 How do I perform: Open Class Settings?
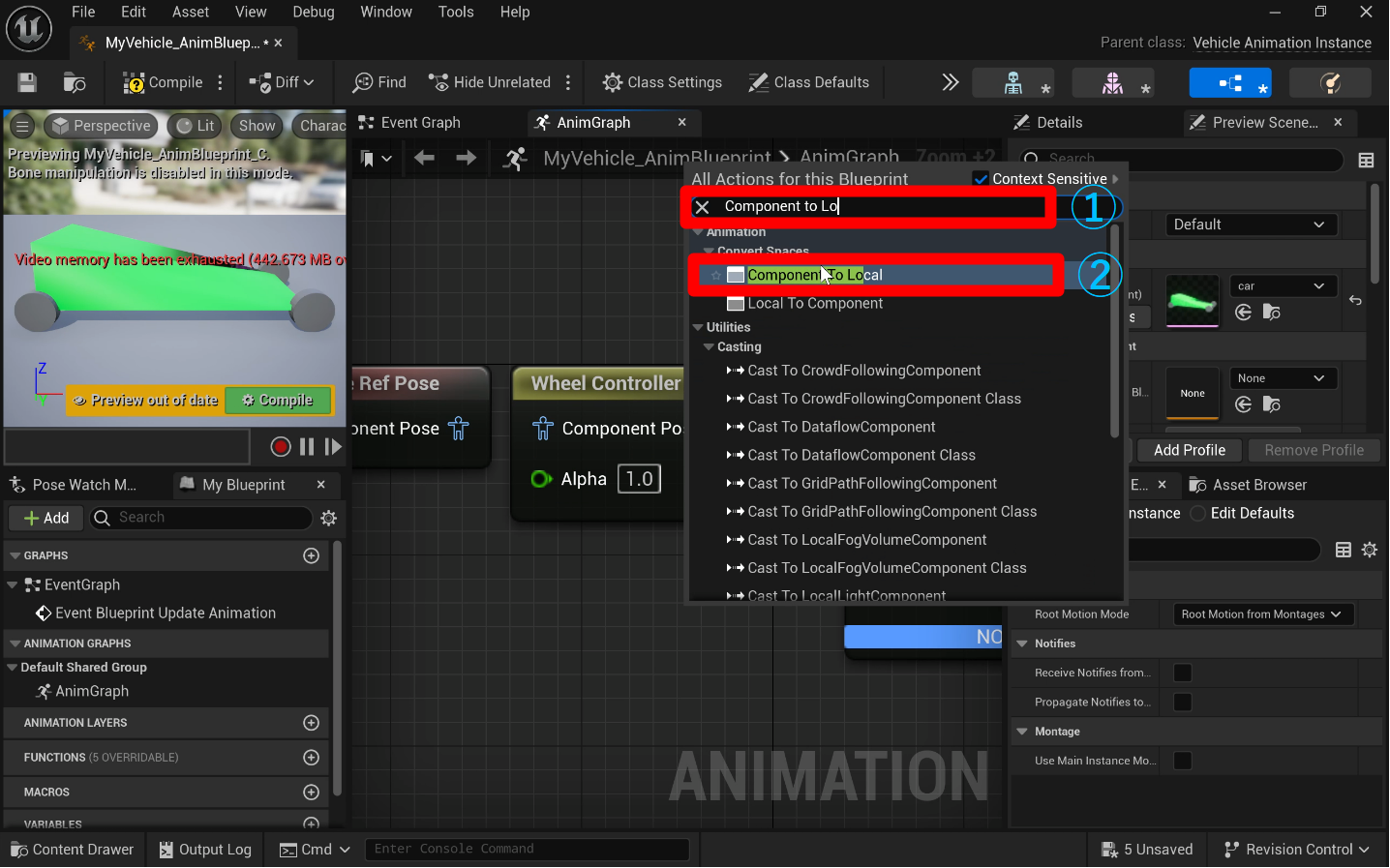click(662, 83)
